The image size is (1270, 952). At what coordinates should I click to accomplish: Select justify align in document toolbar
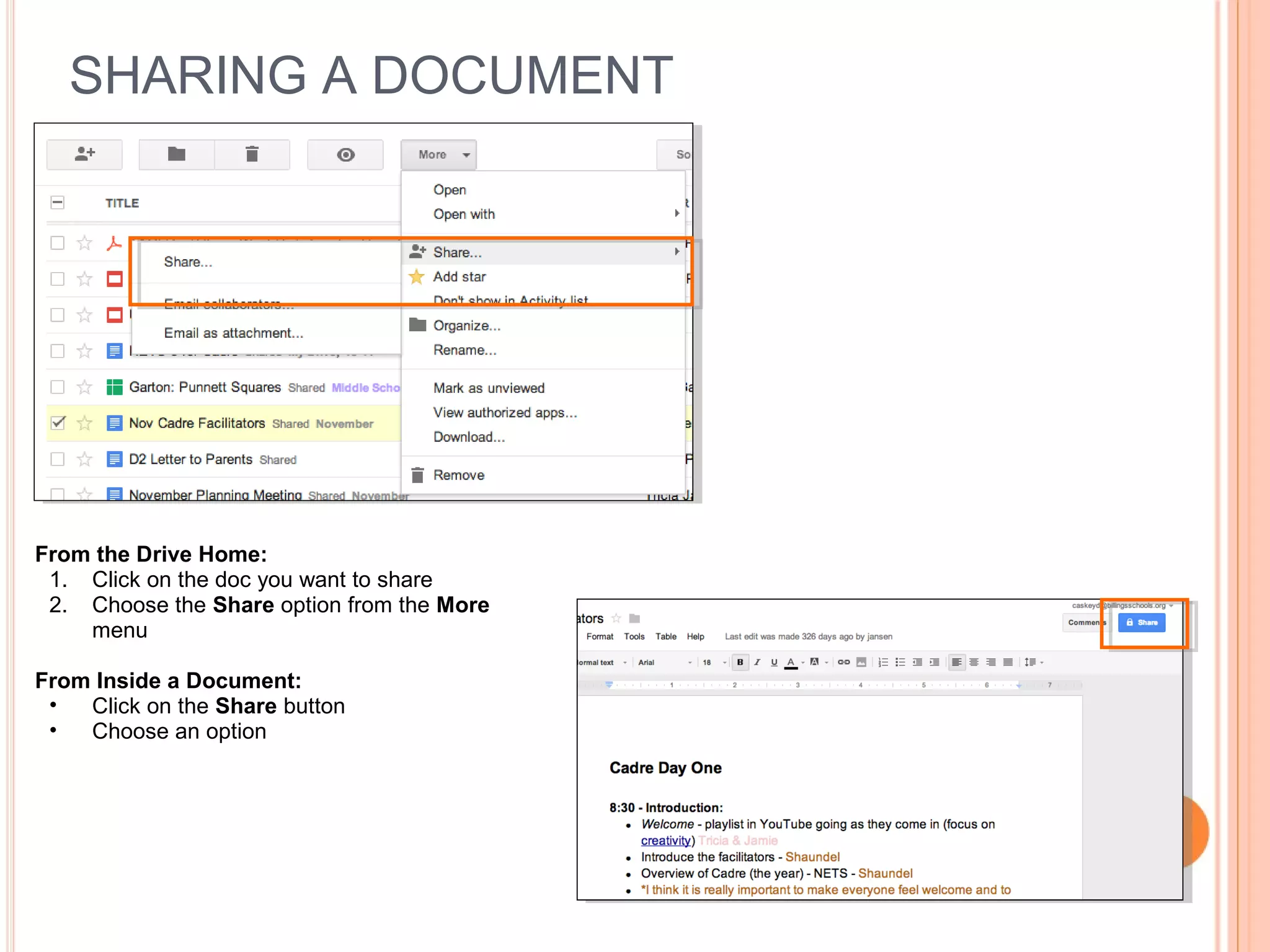click(x=1008, y=662)
